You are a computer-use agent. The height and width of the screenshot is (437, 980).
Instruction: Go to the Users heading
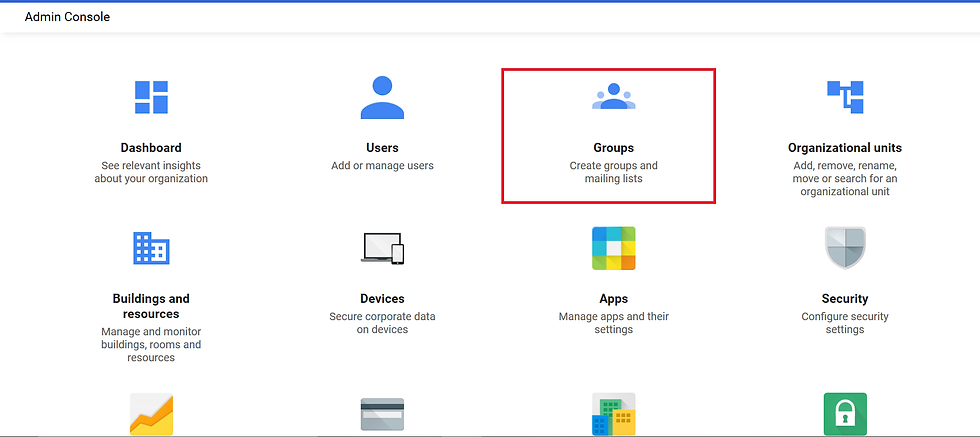382,148
